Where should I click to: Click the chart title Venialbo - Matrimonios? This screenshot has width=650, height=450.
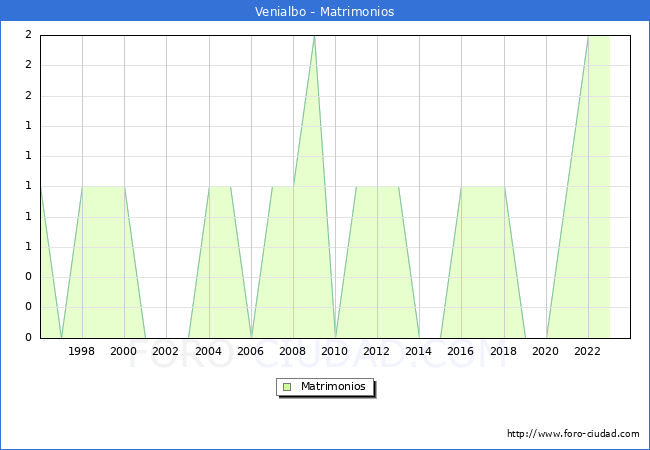[325, 12]
